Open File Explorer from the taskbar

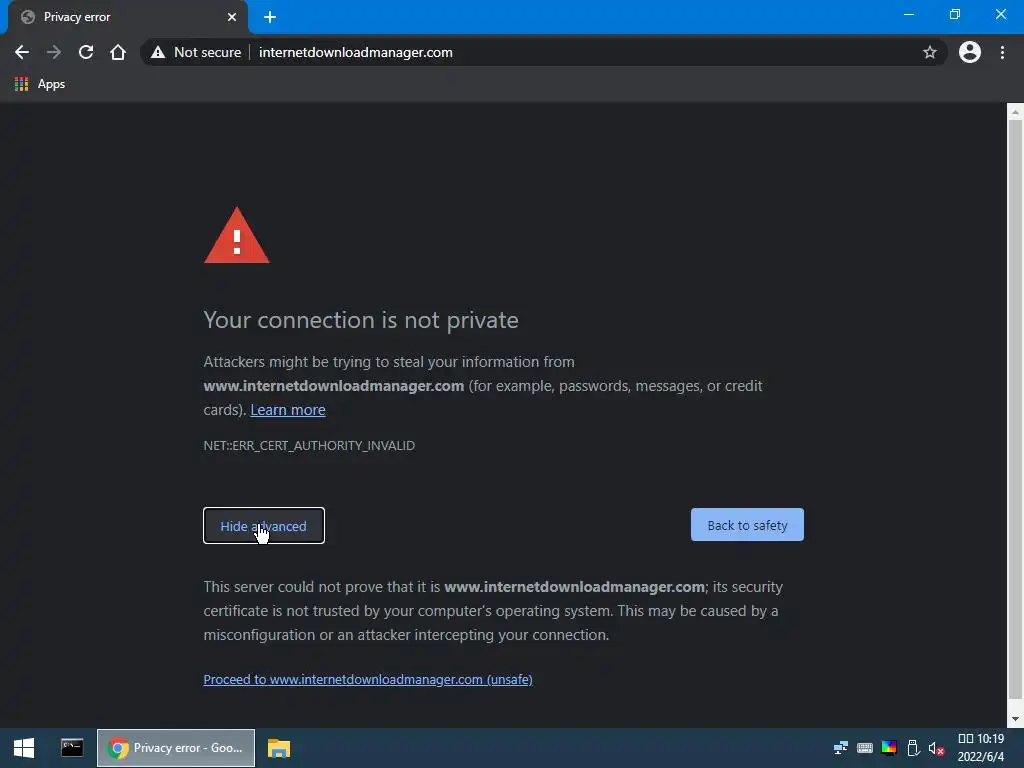279,748
